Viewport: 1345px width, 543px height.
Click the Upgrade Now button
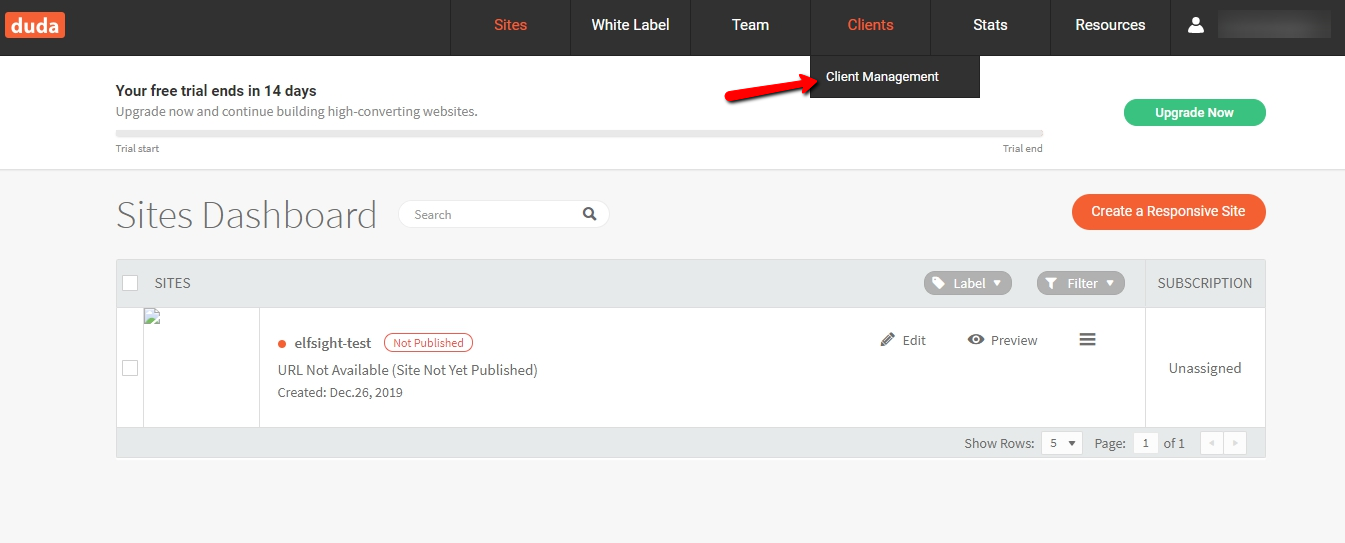[x=1195, y=113]
